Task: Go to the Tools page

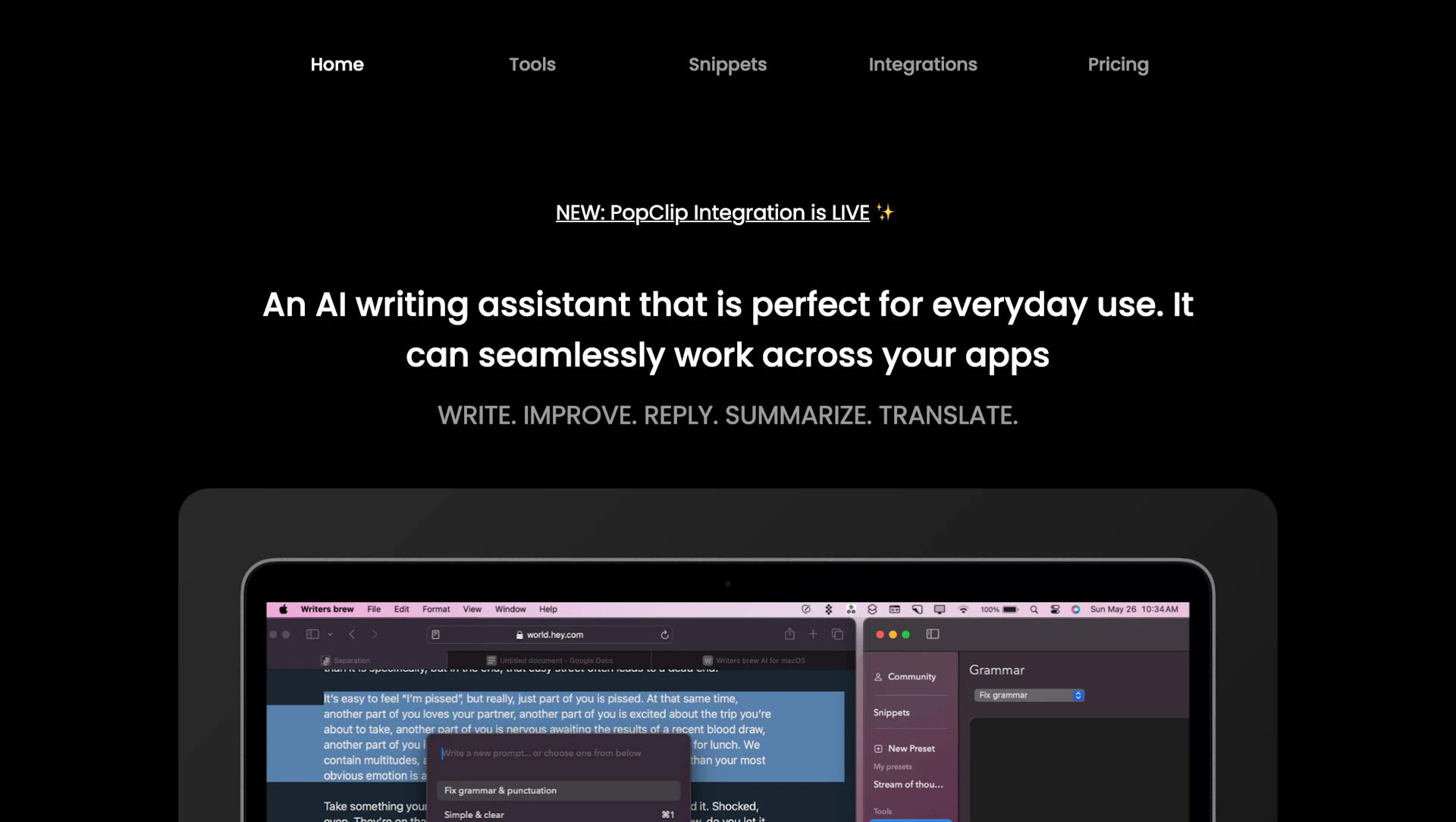Action: (x=532, y=64)
